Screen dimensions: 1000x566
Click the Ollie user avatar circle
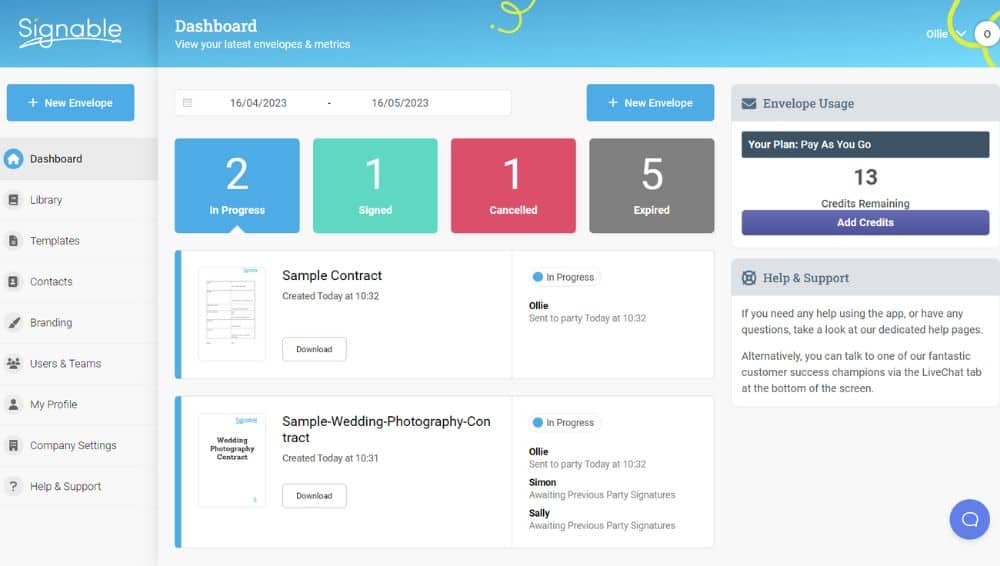(987, 34)
